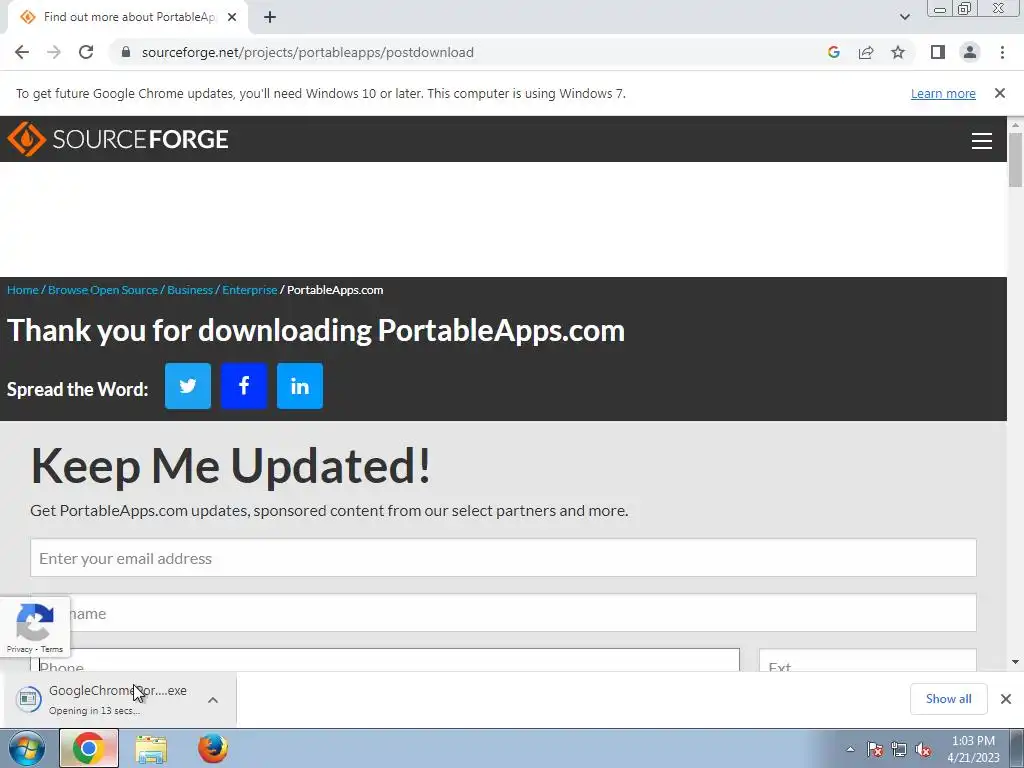
Task: Click the Chrome taskbar icon
Action: pos(89,748)
